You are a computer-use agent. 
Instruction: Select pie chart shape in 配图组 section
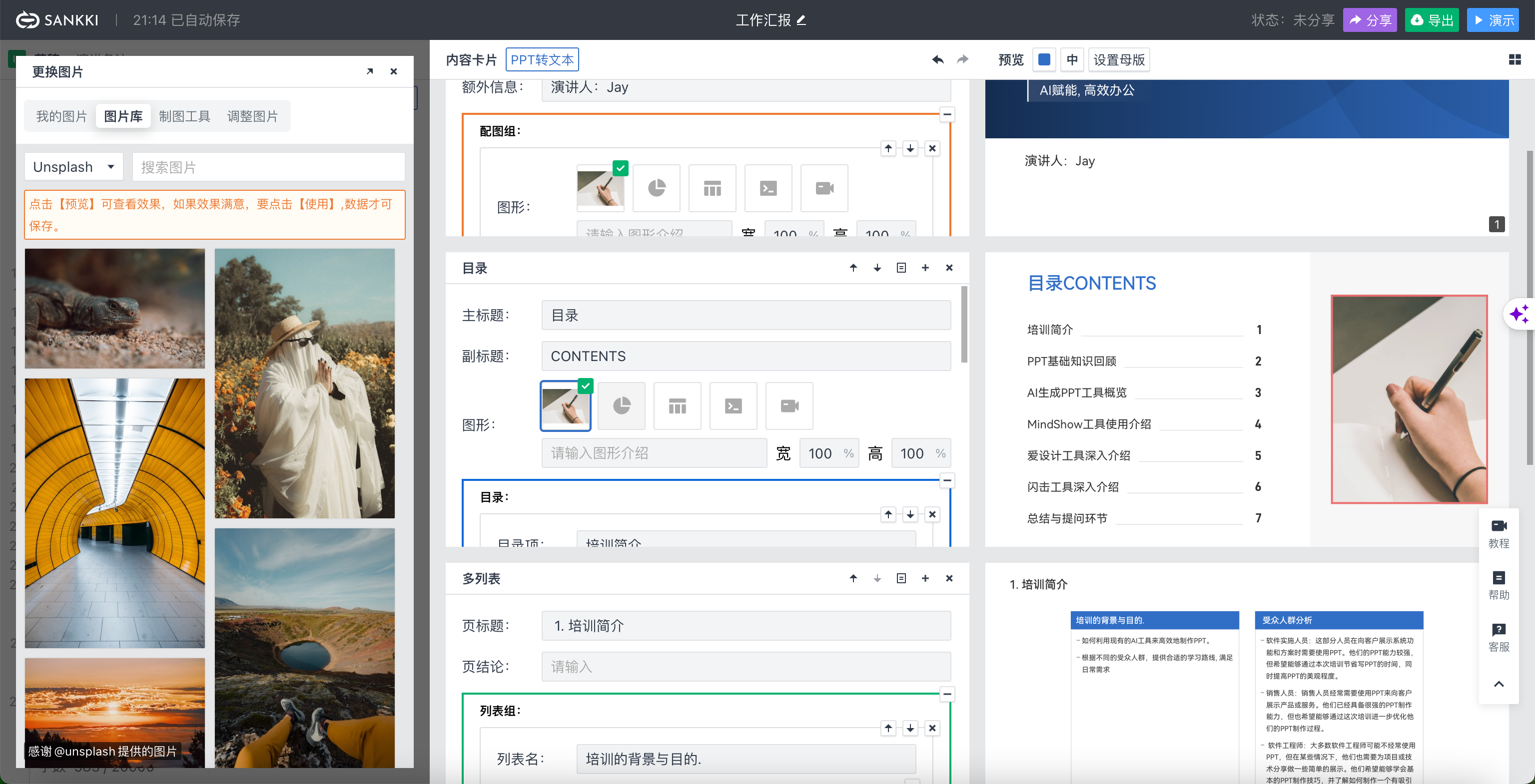pos(657,188)
